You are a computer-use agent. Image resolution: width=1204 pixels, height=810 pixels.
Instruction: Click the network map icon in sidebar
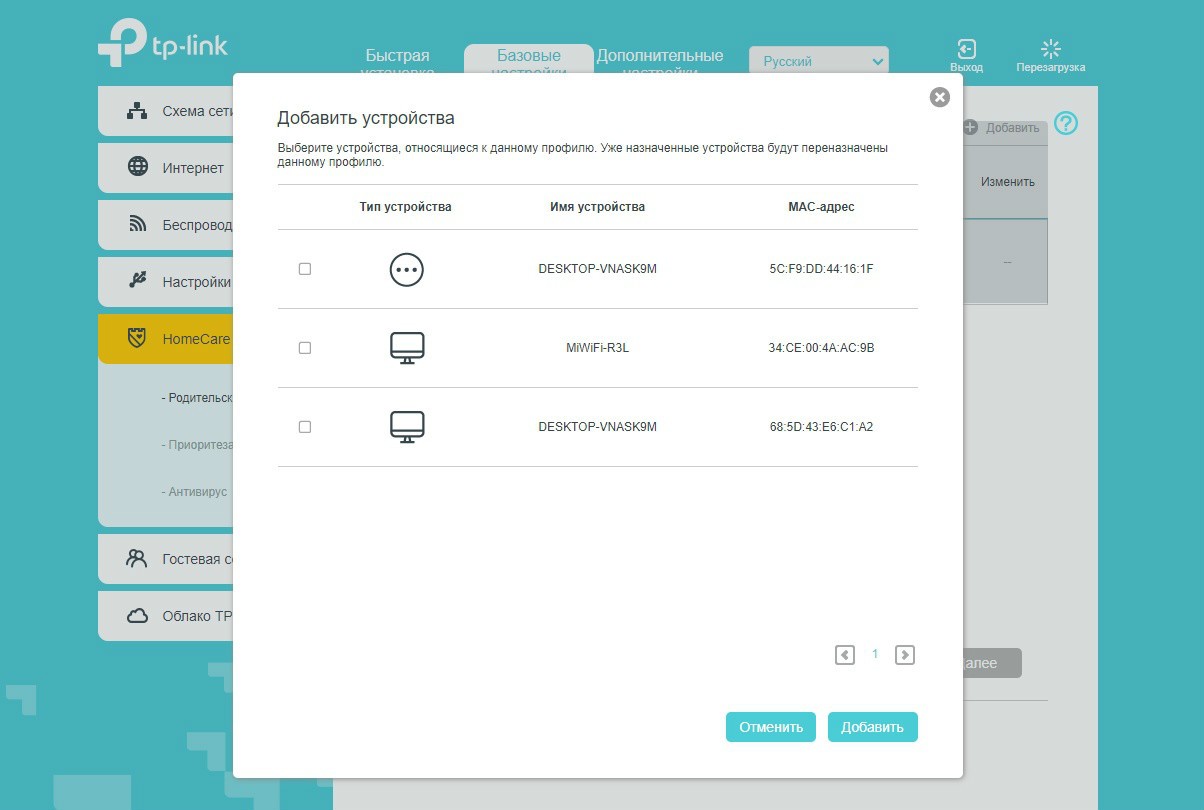138,111
